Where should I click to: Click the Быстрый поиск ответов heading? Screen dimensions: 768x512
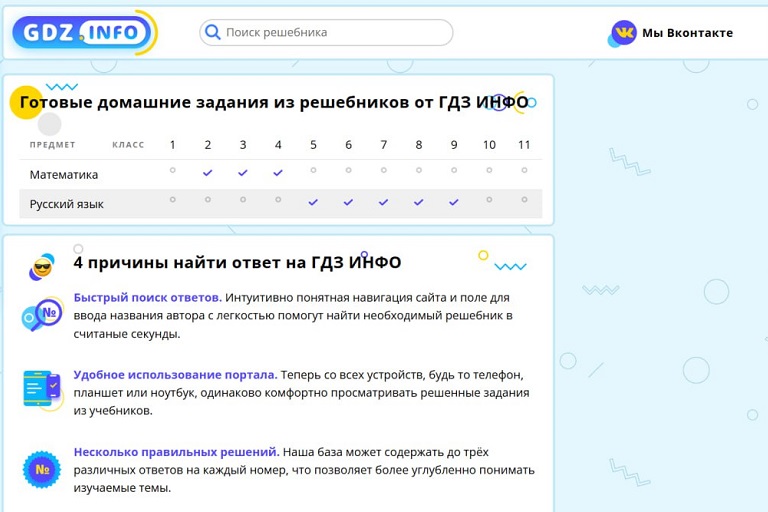click(x=147, y=297)
